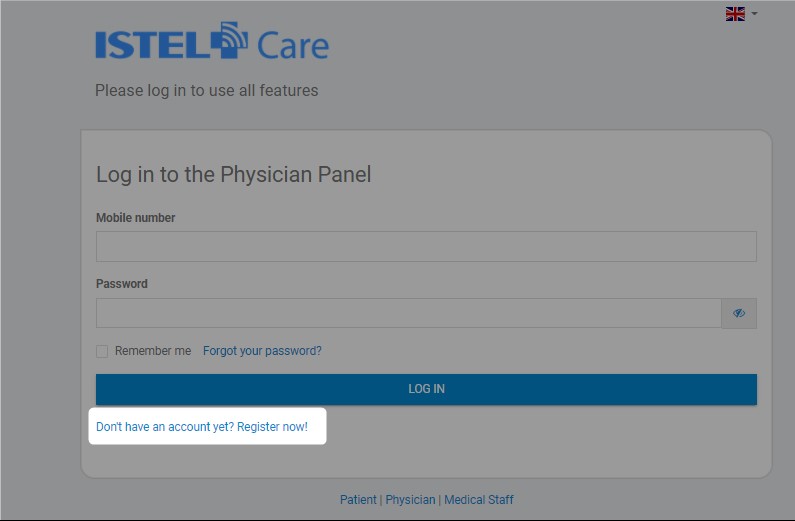Enable the Remember me checkbox
795x521 pixels.
pos(102,351)
